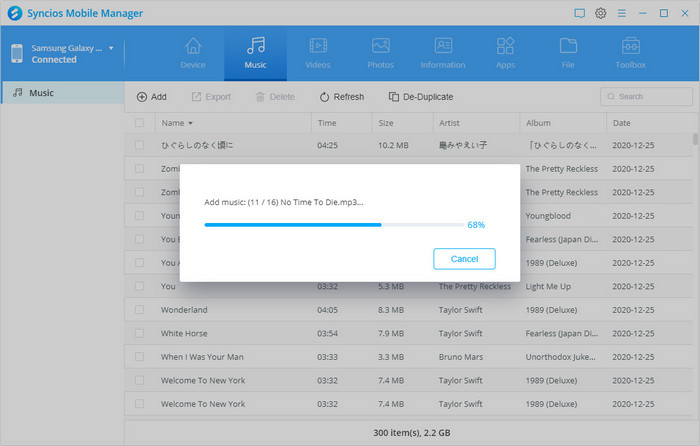Viewport: 700px width, 446px height.
Task: Click the 8.3 MB size cell
Action: pos(391,310)
